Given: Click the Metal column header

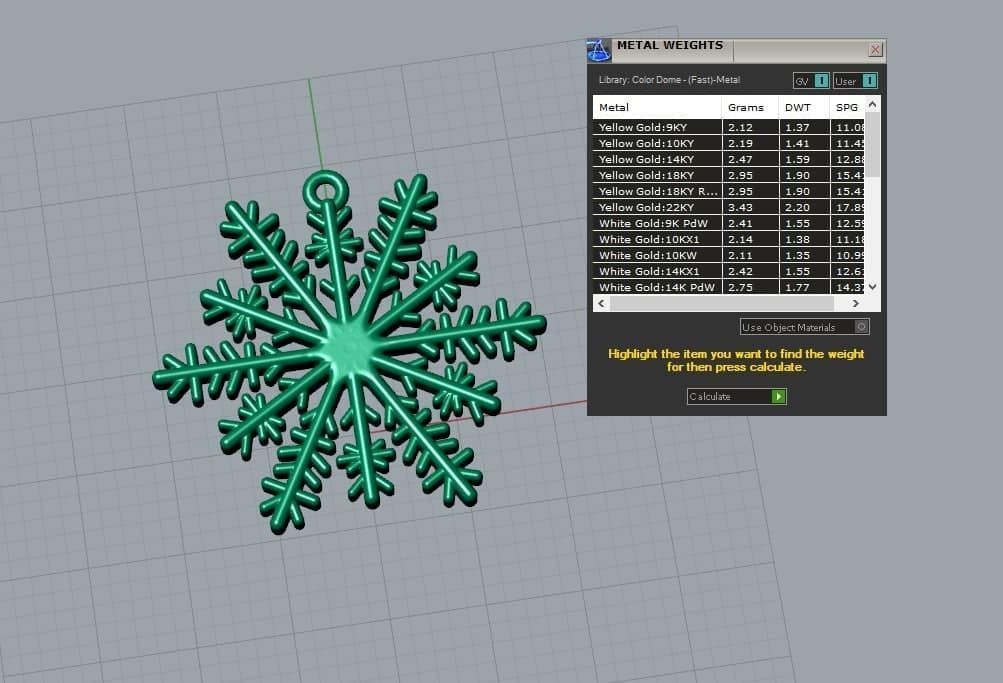Looking at the screenshot, I should coord(657,107).
